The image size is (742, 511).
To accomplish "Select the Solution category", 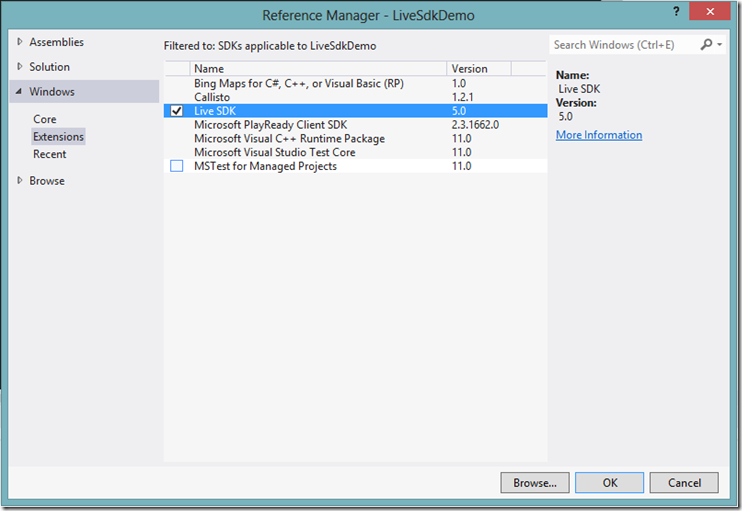I will click(49, 67).
